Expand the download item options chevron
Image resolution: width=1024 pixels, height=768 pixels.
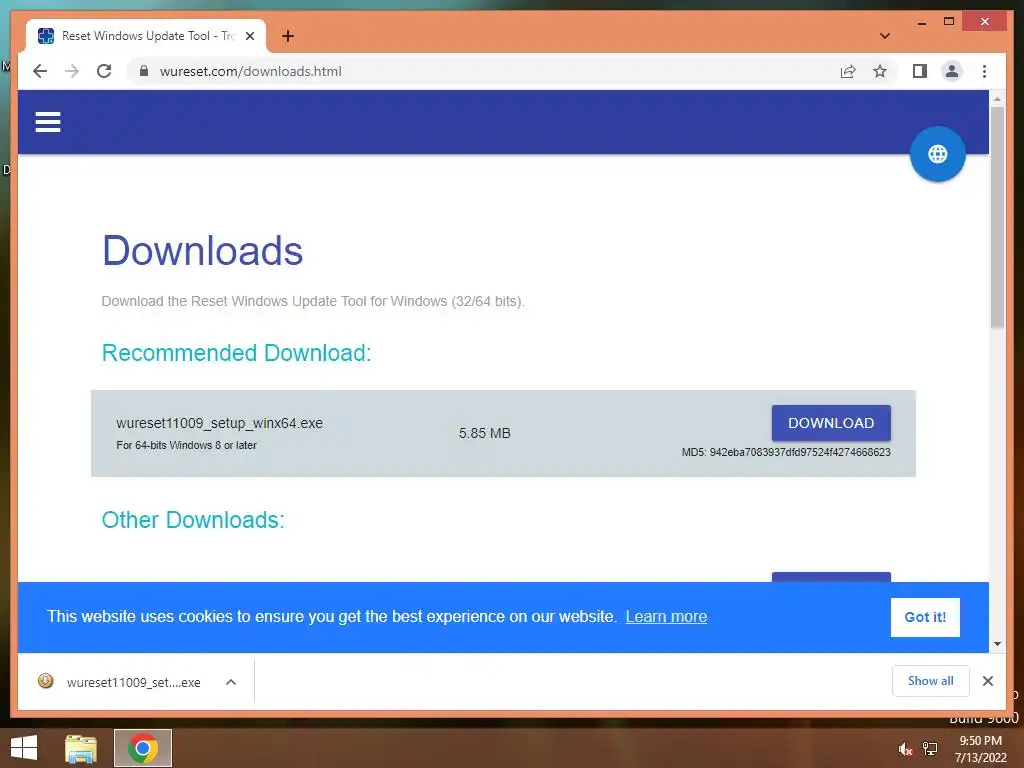pyautogui.click(x=231, y=682)
